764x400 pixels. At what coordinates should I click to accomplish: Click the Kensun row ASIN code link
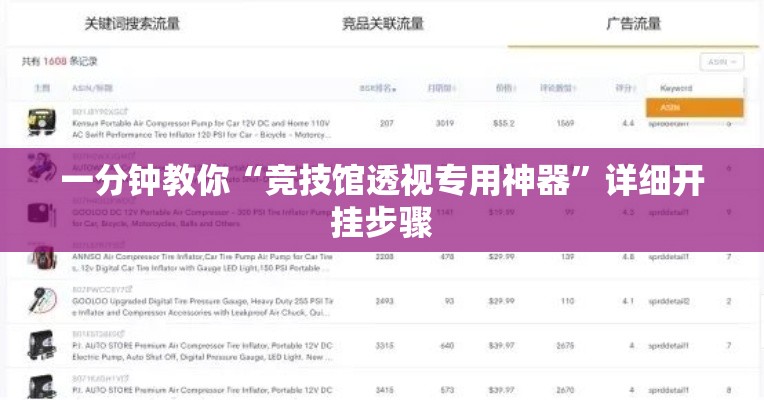click(x=97, y=112)
